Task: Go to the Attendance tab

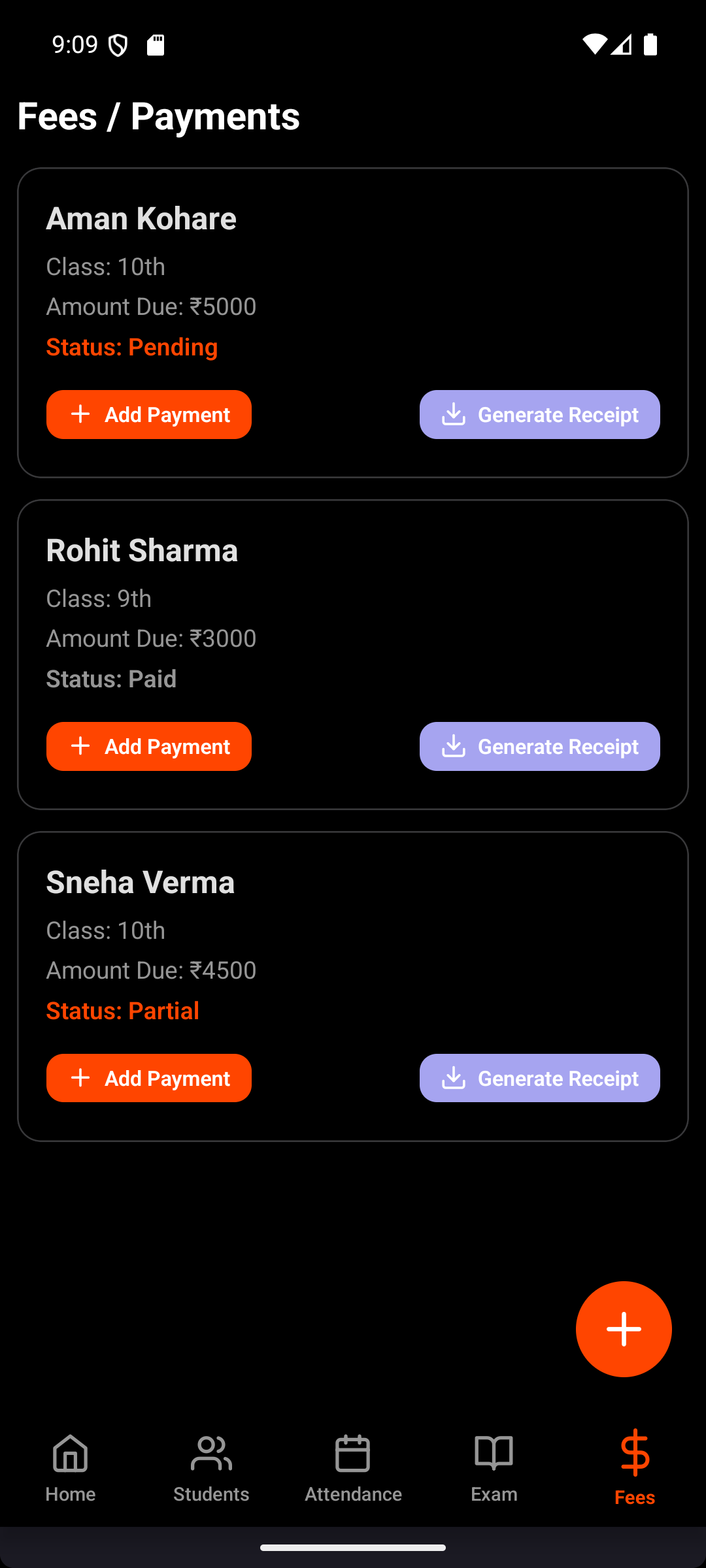Action: pyautogui.click(x=353, y=1467)
